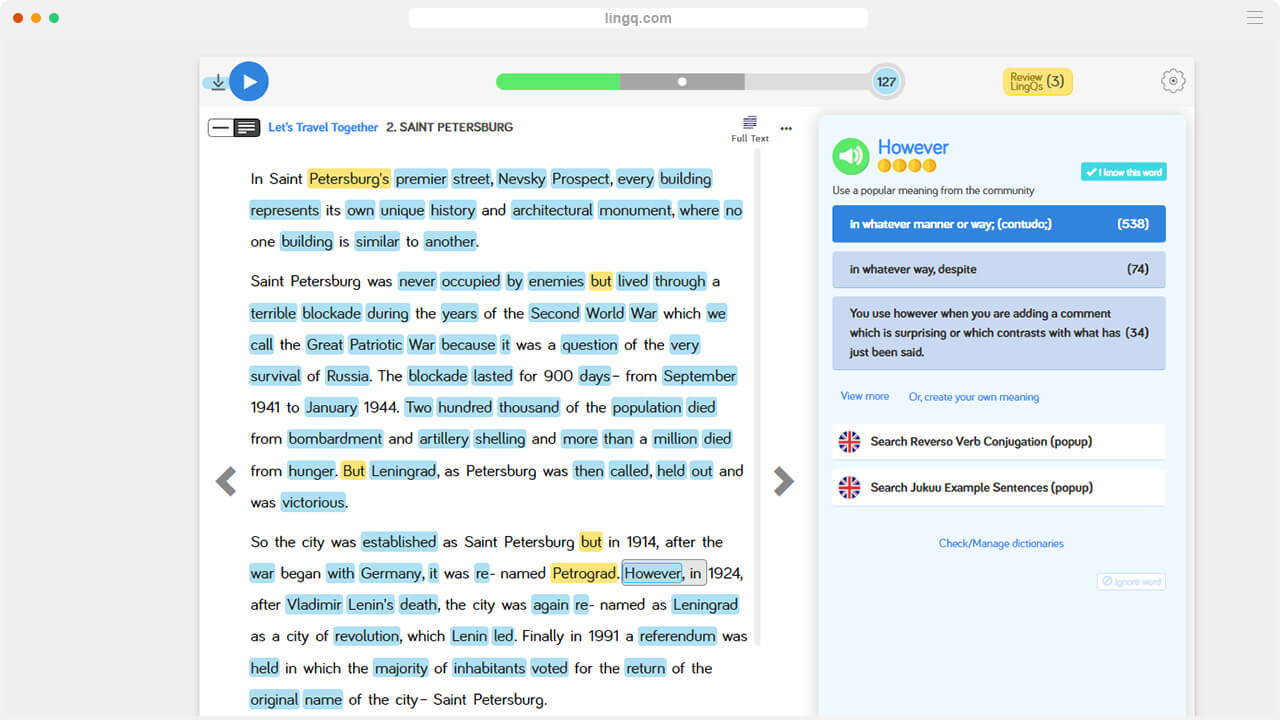Expand meanings with View more
1280x720 pixels.
864,396
